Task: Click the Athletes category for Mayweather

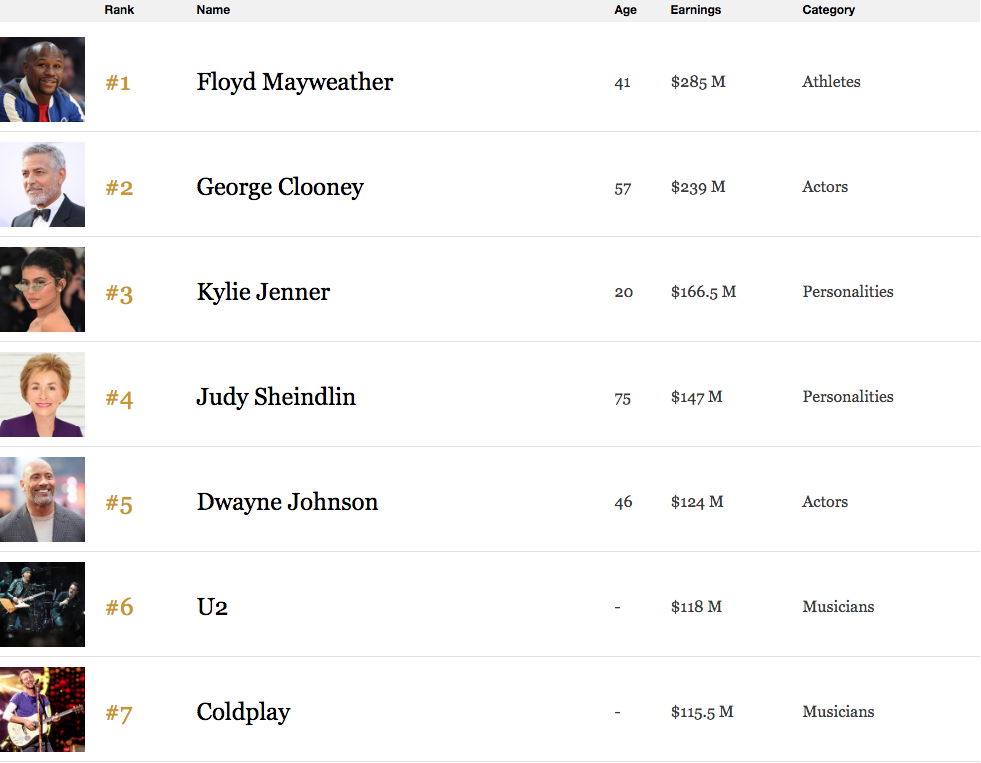Action: pos(831,82)
